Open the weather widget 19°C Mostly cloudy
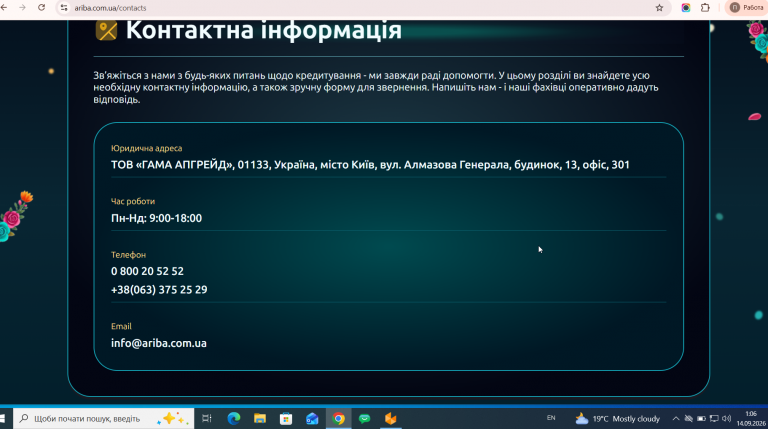The height and width of the screenshot is (429, 768). (x=617, y=419)
